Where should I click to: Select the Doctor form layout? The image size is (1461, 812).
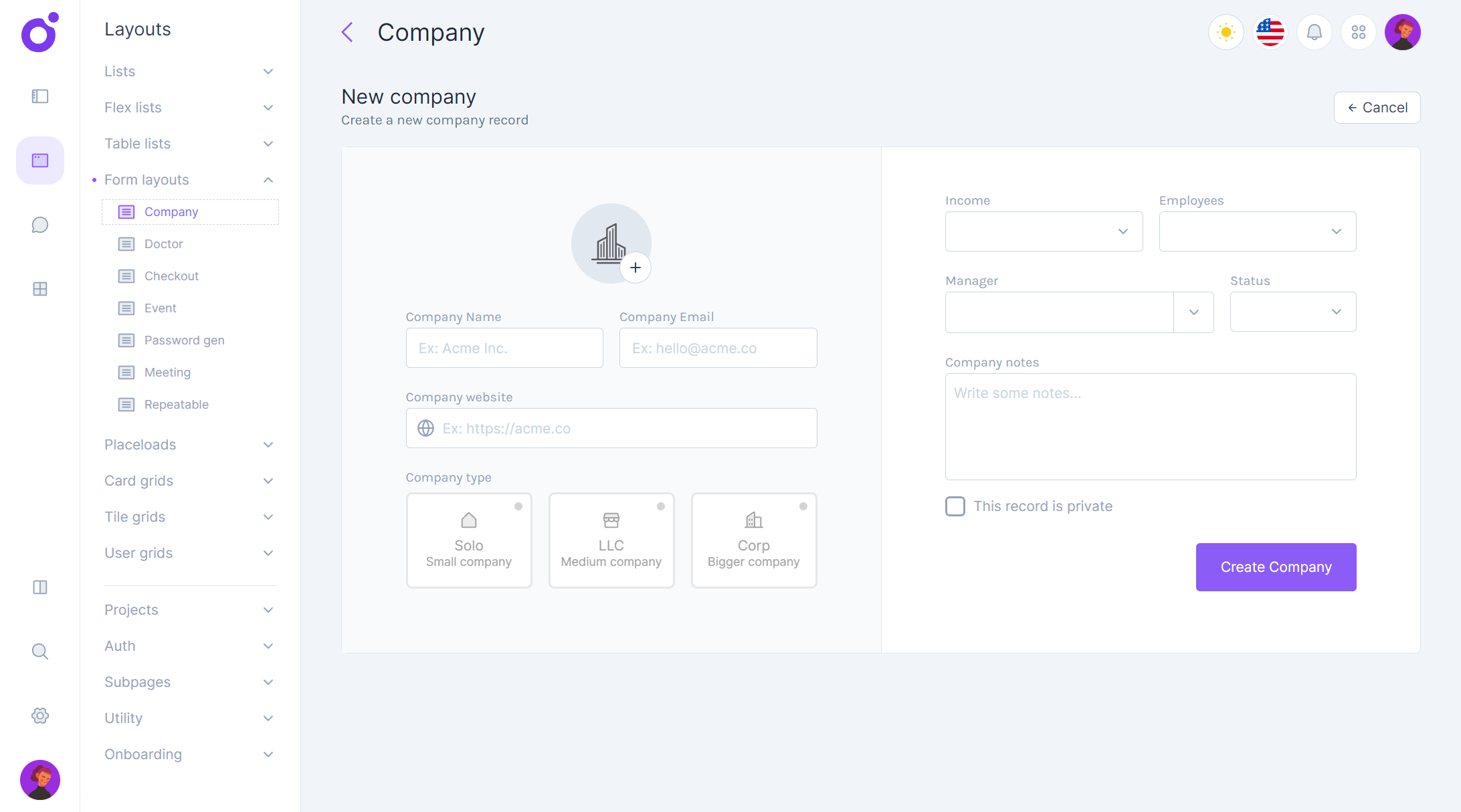(163, 243)
